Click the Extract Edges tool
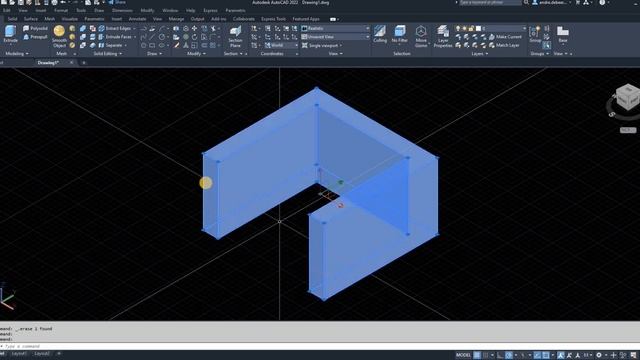 pos(115,29)
